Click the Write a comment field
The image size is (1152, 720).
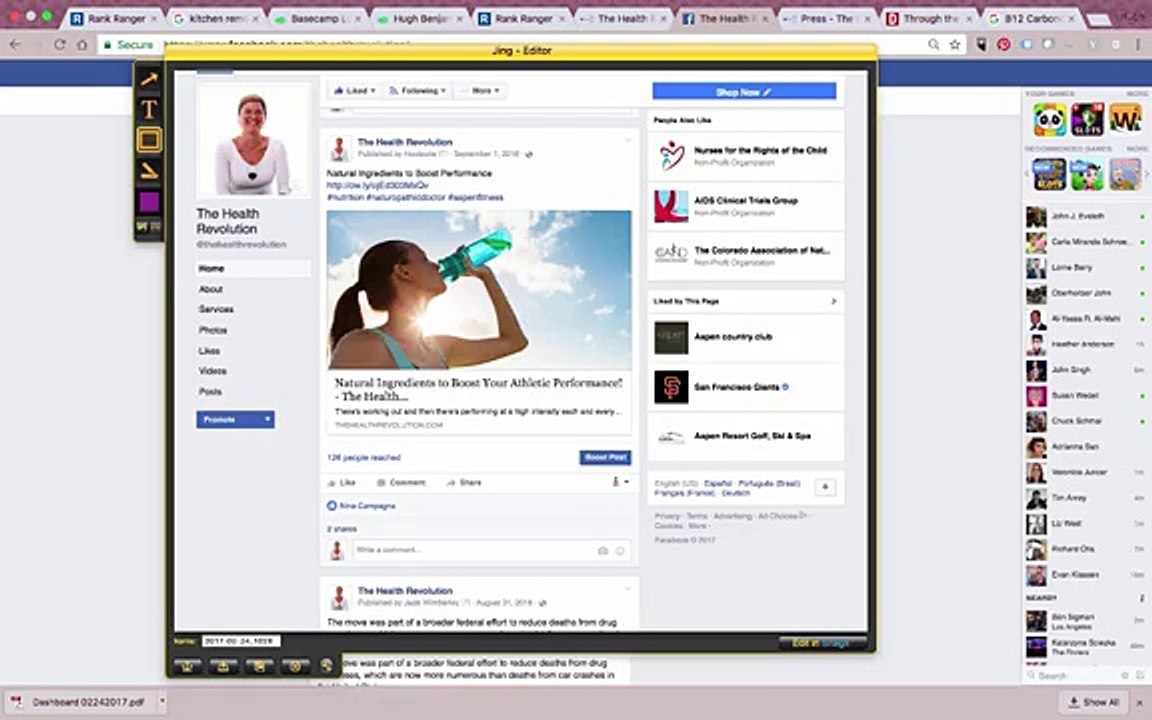[x=474, y=550]
